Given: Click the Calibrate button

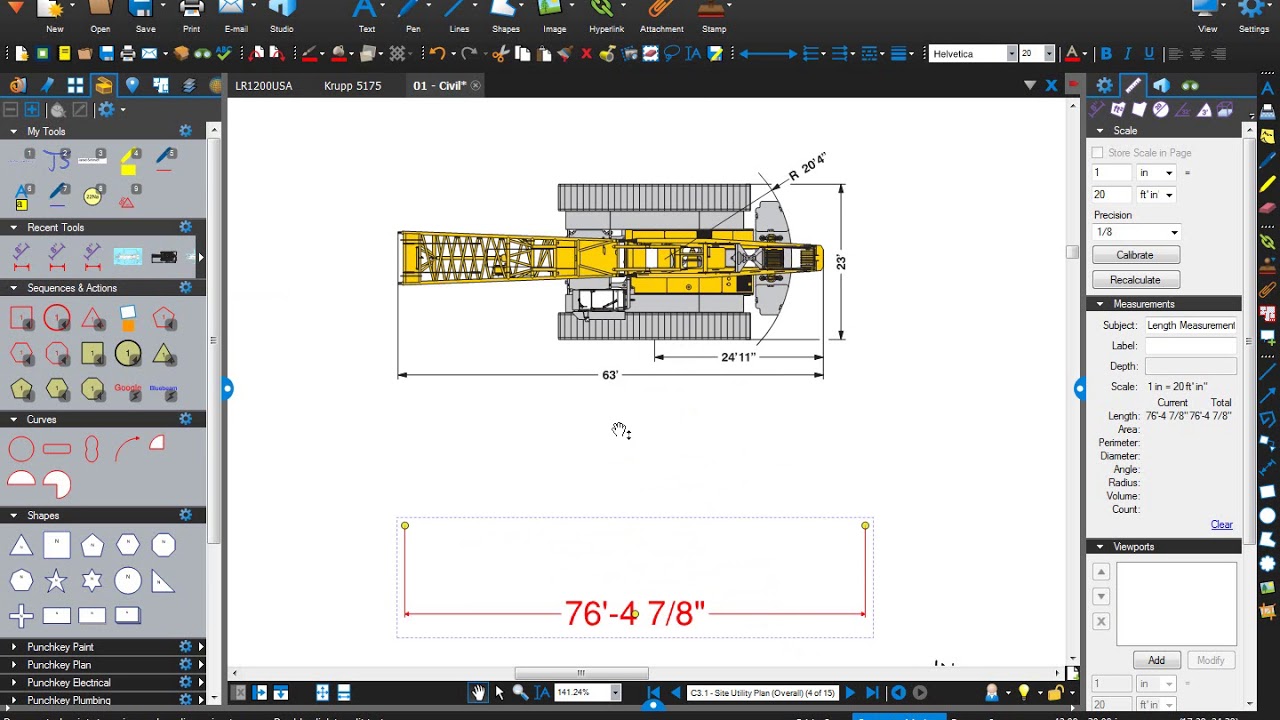Looking at the screenshot, I should (x=1135, y=255).
